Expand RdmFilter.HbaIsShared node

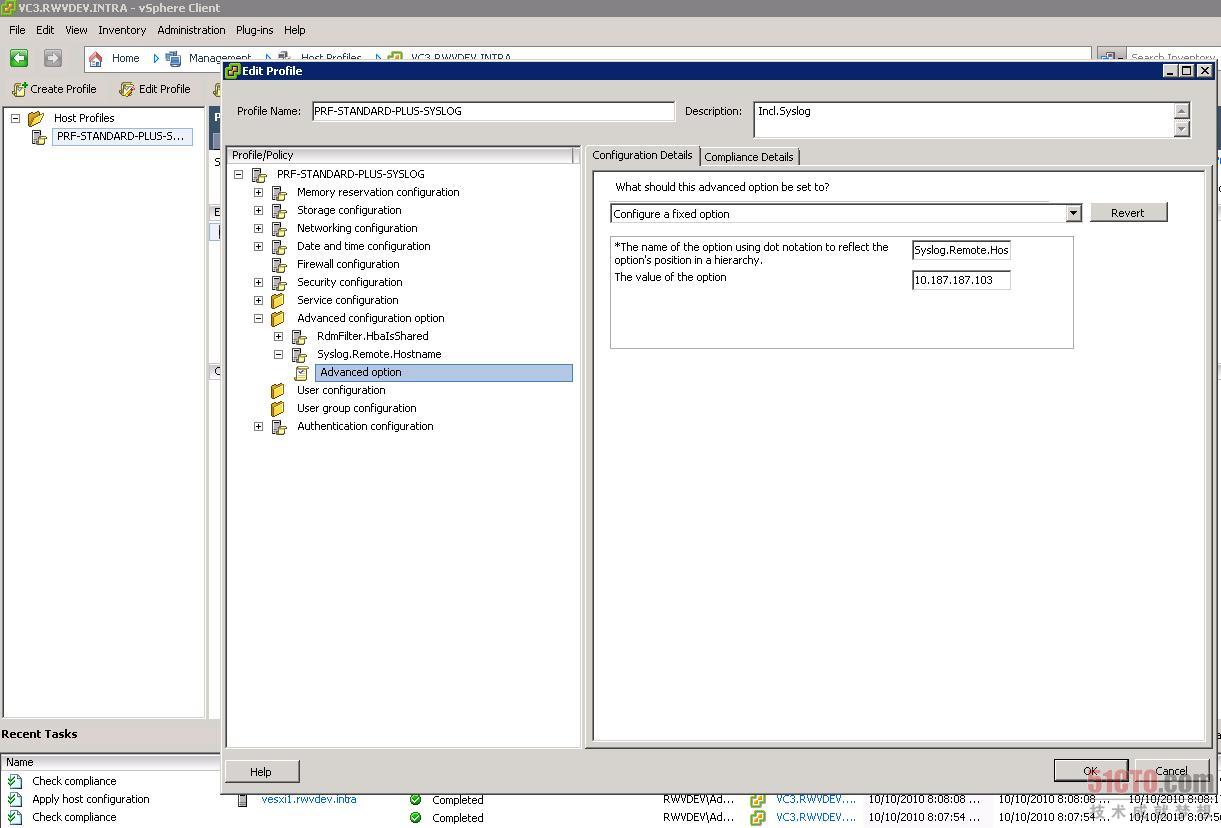point(278,336)
